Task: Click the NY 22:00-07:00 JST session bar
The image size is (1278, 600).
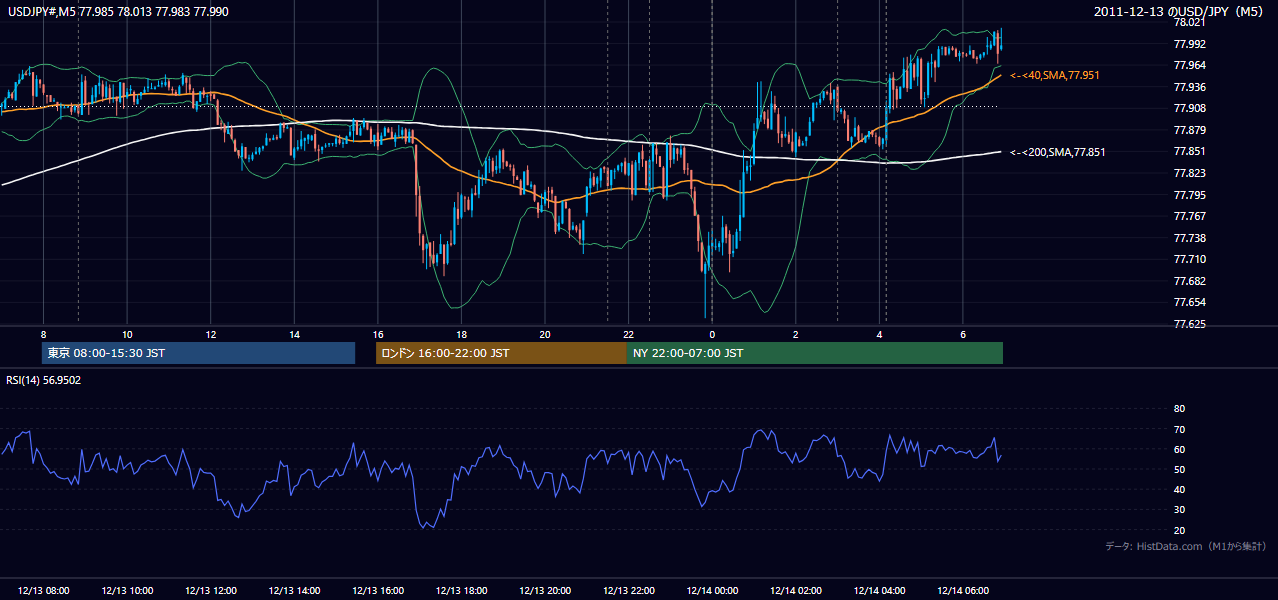Action: (815, 353)
